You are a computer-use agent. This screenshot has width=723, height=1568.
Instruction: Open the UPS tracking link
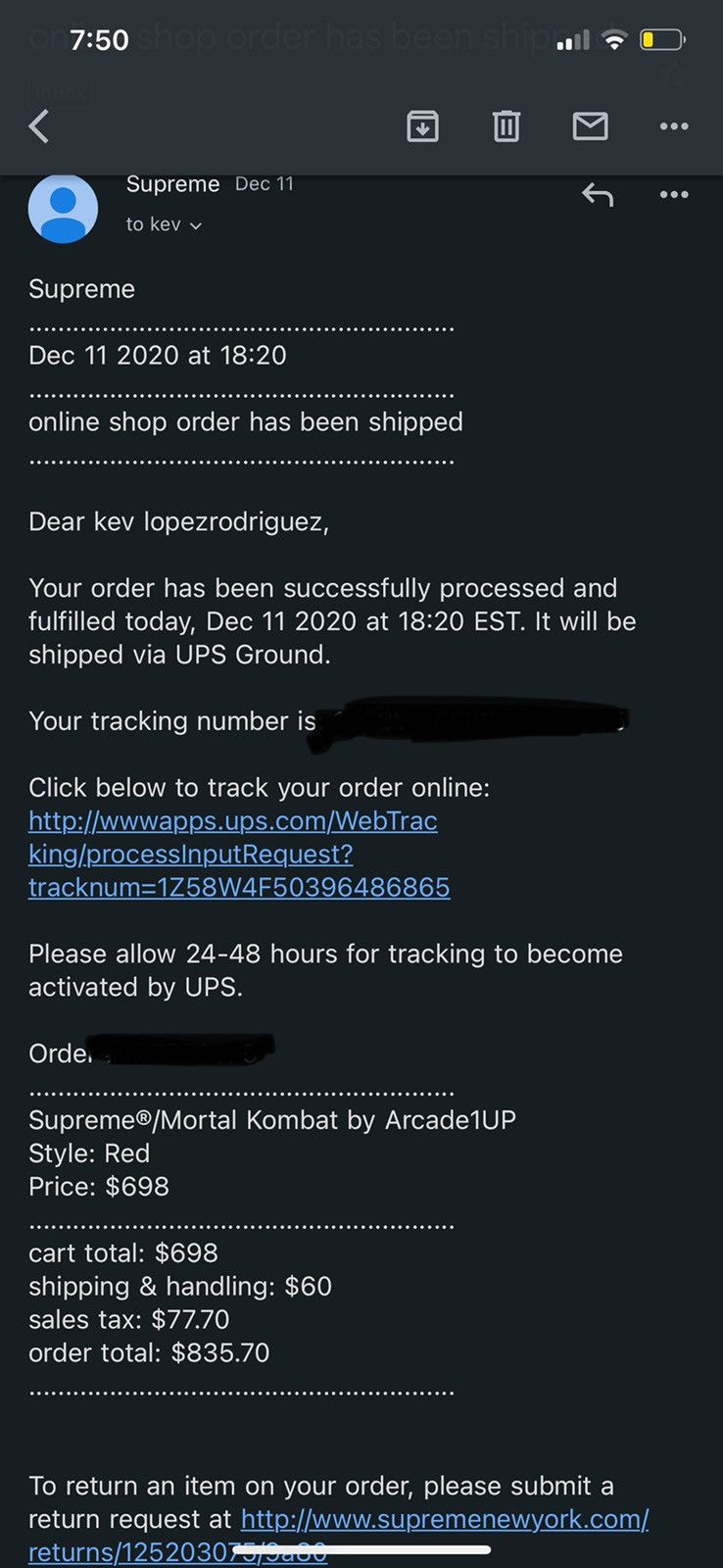click(238, 854)
